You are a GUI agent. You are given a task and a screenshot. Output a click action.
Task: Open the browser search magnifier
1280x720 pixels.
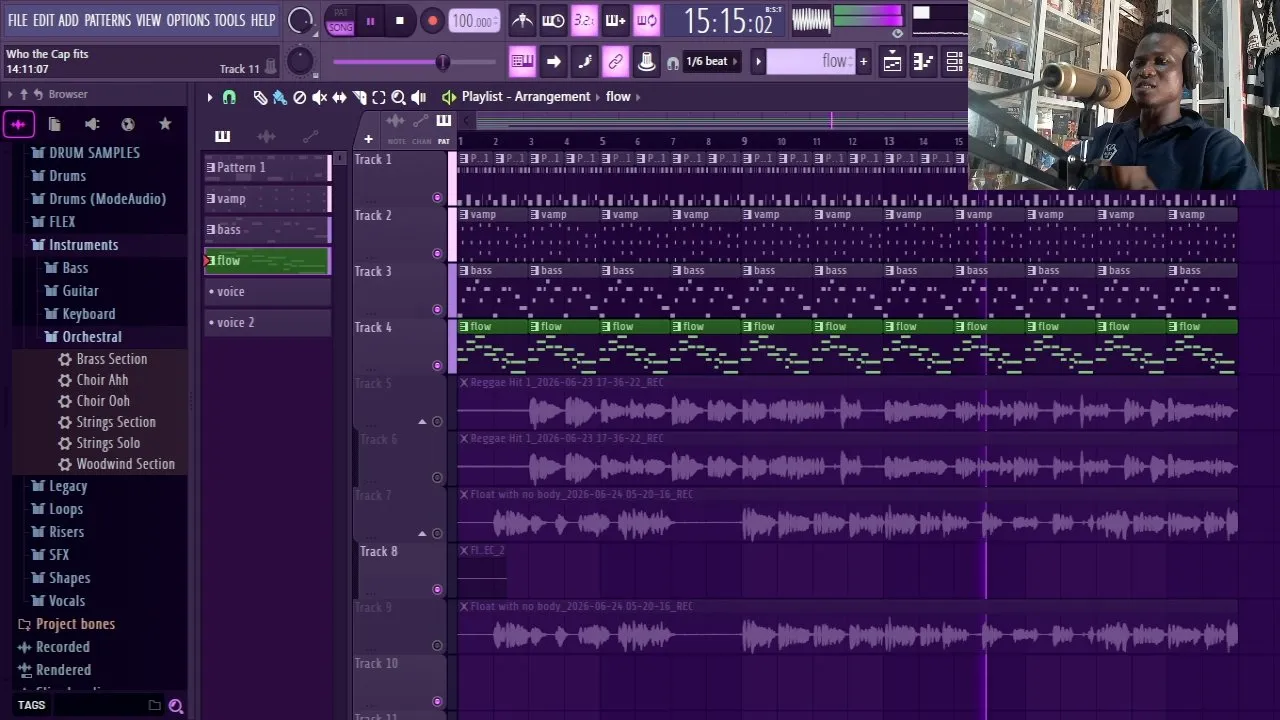(x=176, y=706)
